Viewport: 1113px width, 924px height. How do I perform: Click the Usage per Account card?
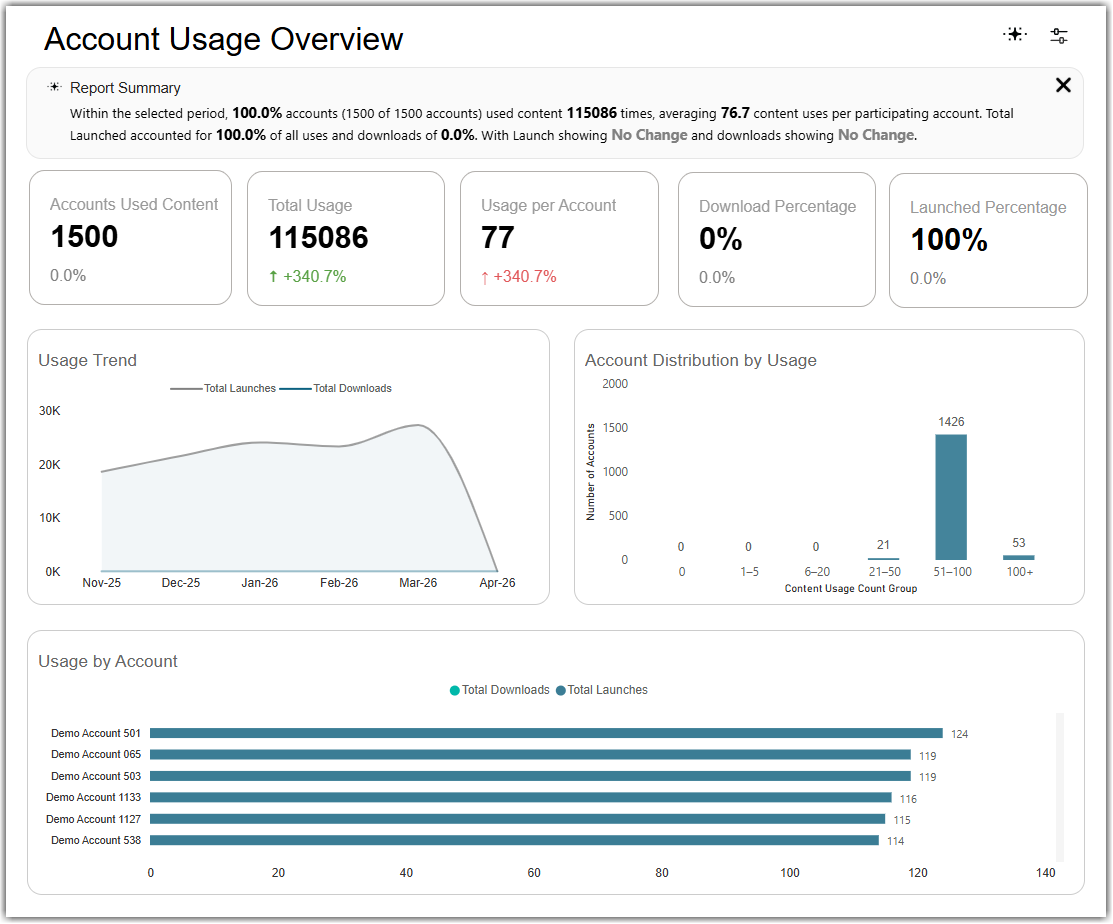(559, 238)
